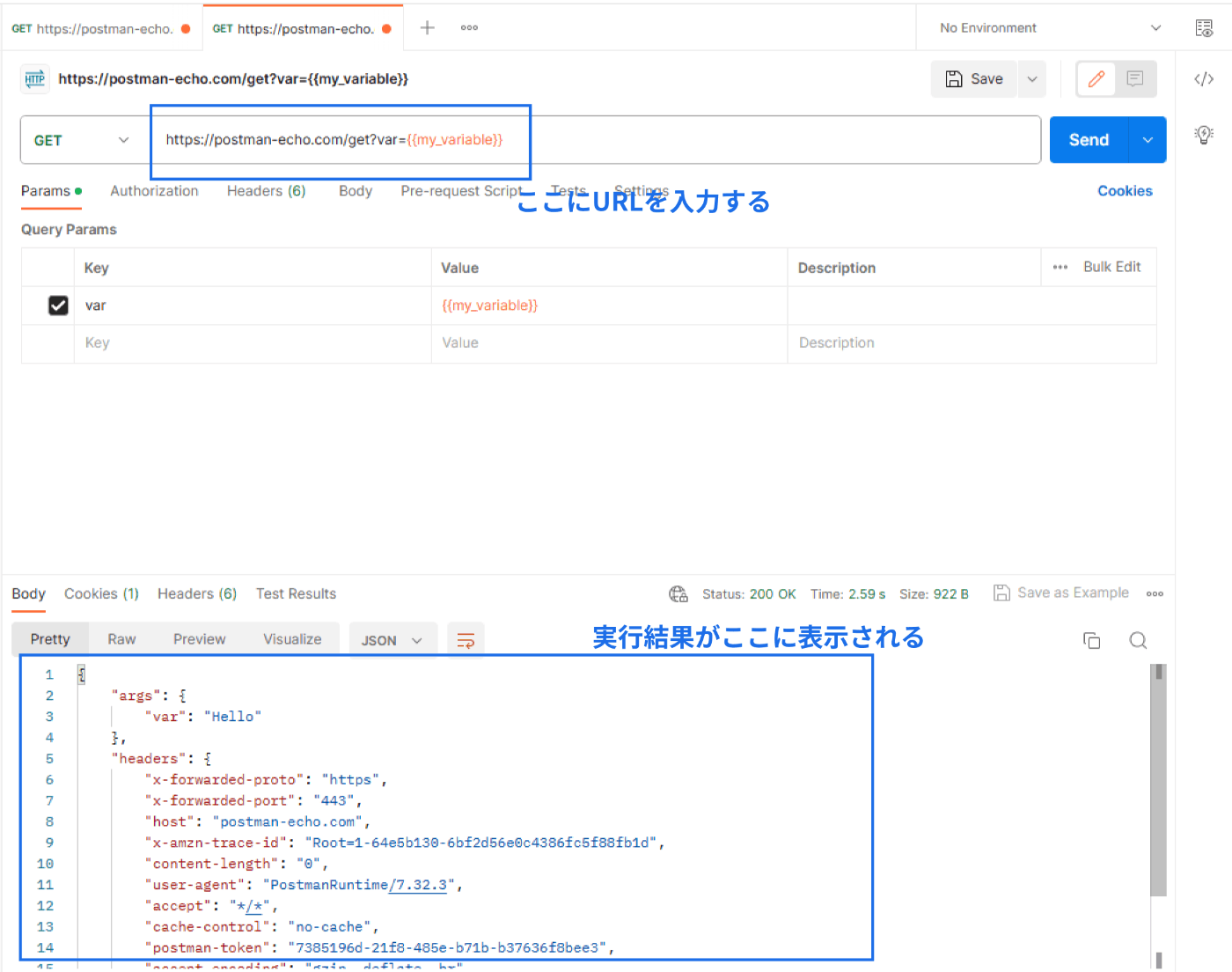The height and width of the screenshot is (972, 1232).
Task: Switch to the first postman-echo request tab
Action: (x=100, y=28)
